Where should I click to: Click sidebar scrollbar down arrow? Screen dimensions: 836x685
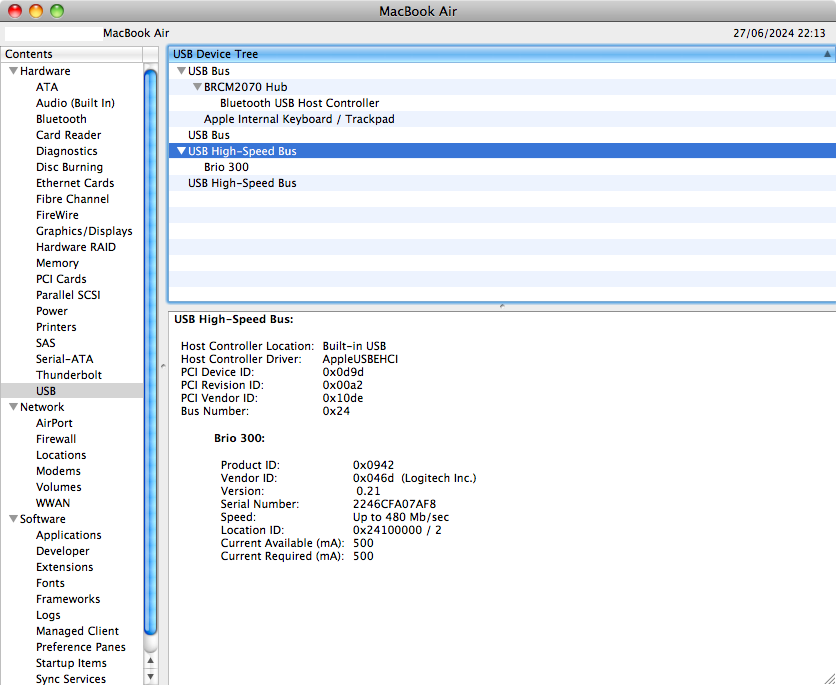point(150,677)
